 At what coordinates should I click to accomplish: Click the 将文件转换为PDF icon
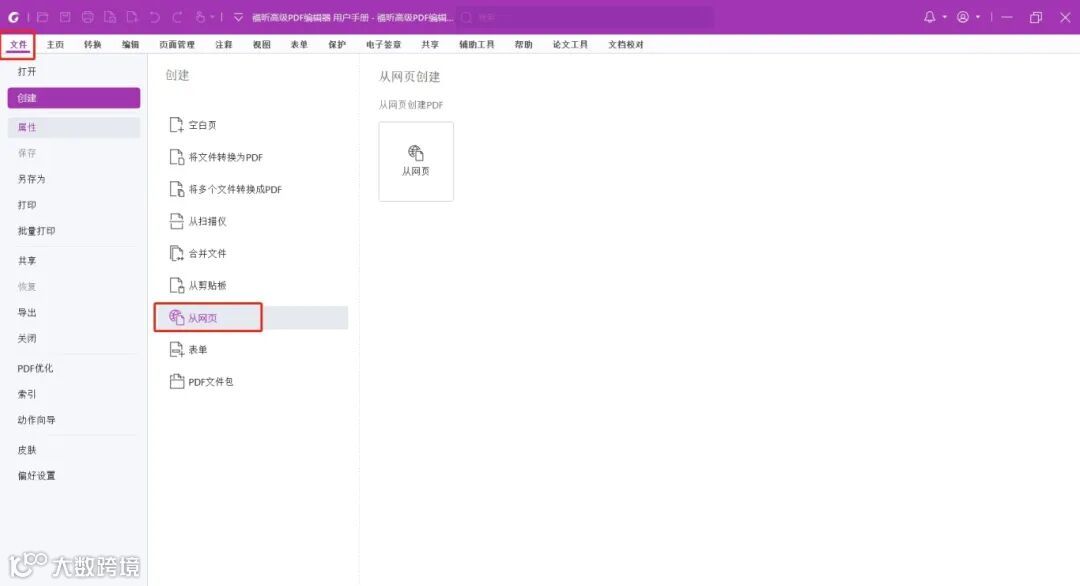click(x=176, y=157)
